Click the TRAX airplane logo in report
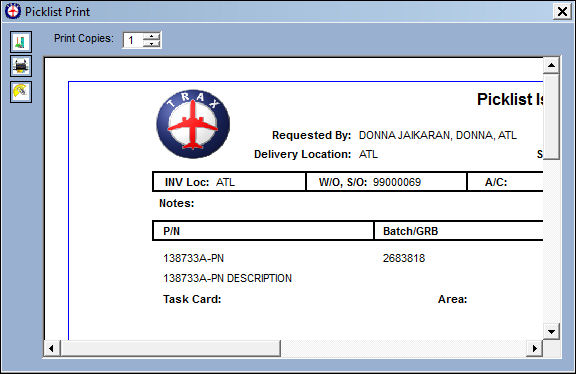576x374 pixels. 193,124
